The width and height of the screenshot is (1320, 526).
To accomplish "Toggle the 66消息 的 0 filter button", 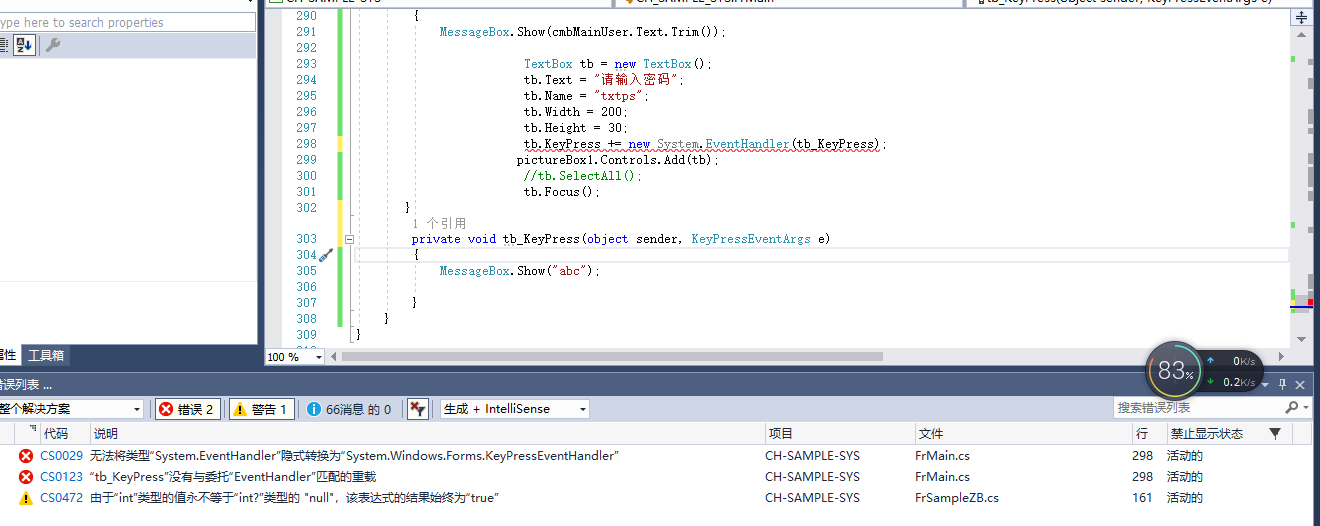I will click(x=349, y=409).
